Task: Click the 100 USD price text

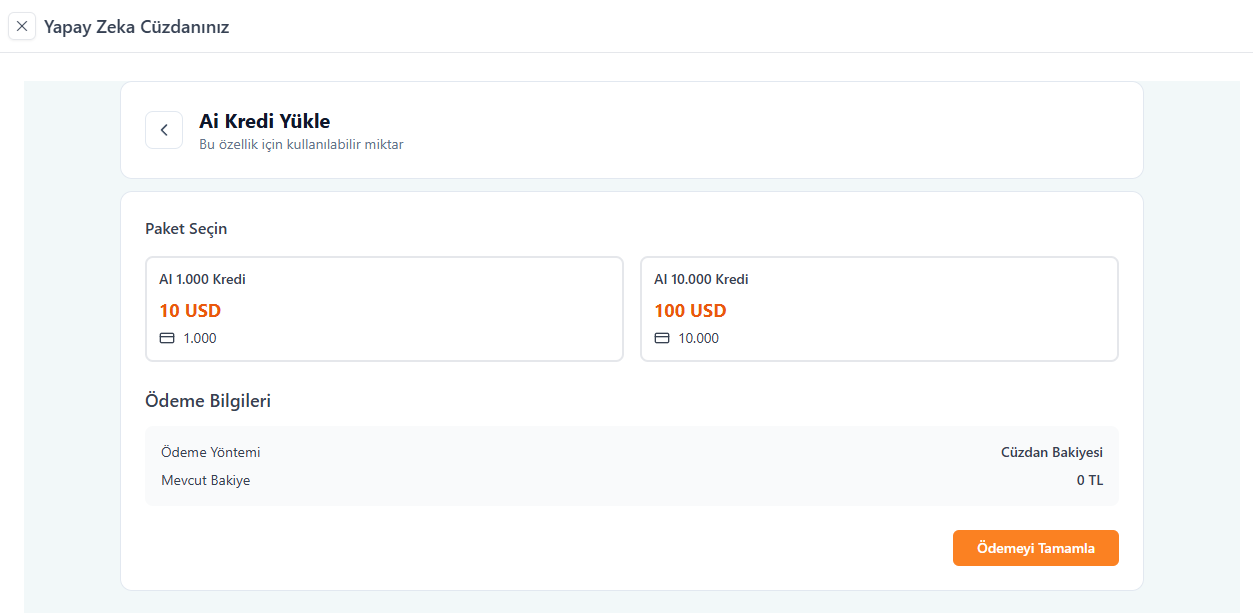Action: [x=690, y=310]
